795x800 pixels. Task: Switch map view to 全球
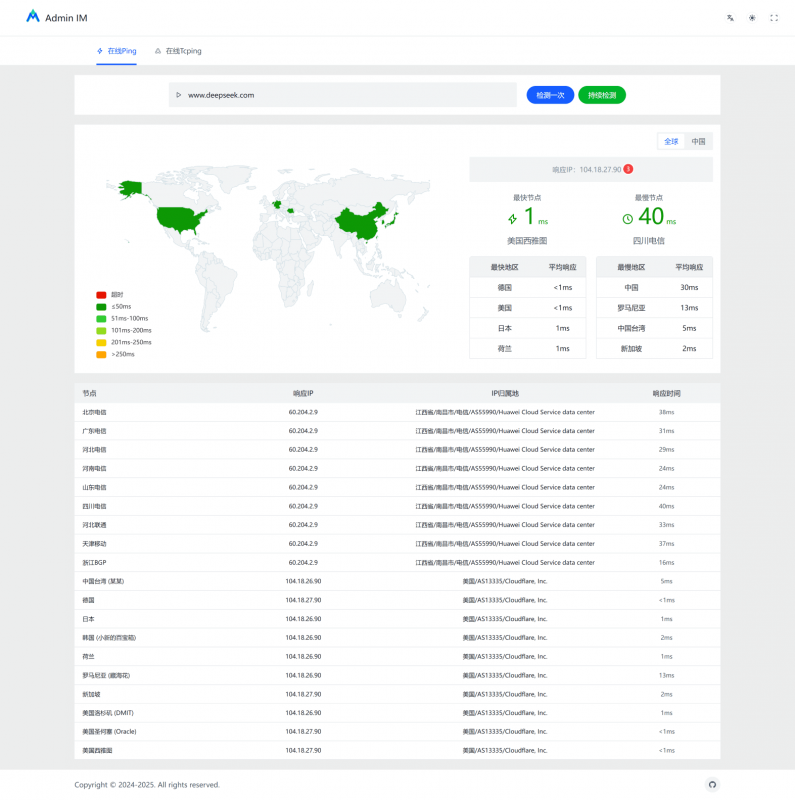click(x=671, y=142)
